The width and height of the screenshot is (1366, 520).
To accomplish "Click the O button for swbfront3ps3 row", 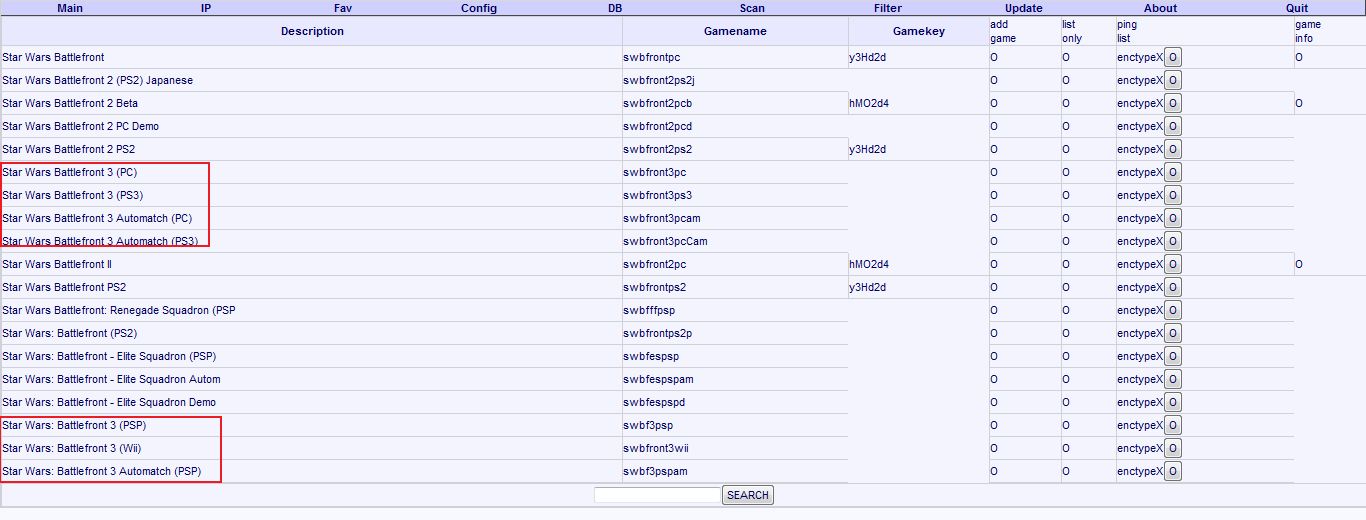I will (x=1172, y=195).
